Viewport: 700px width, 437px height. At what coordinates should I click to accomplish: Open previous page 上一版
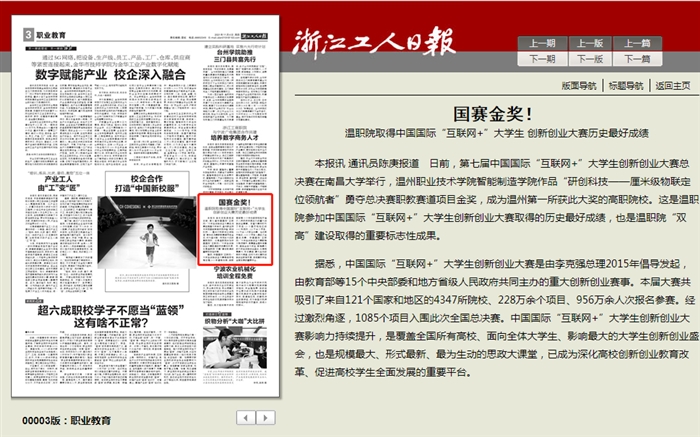tap(590, 43)
